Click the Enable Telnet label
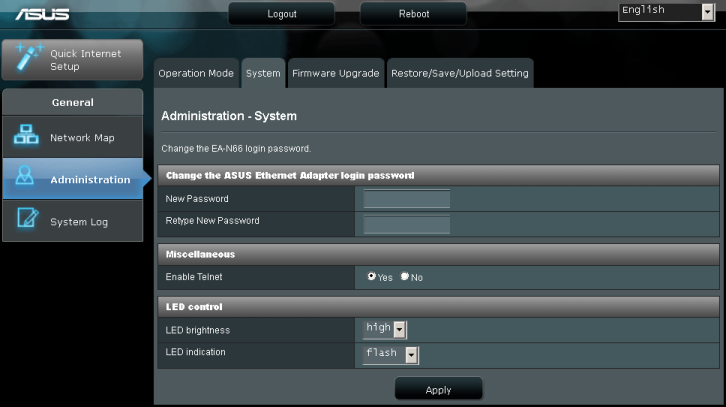The width and height of the screenshot is (726, 407). click(194, 277)
